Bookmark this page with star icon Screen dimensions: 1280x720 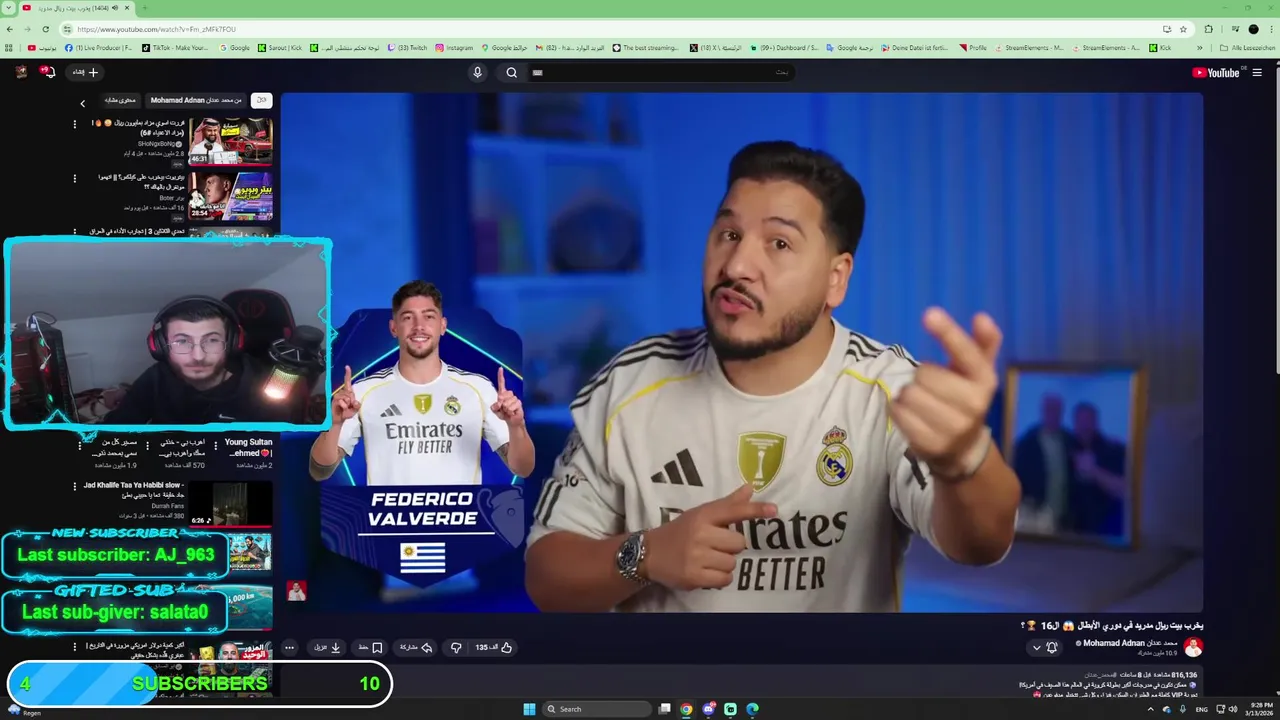point(1183,29)
